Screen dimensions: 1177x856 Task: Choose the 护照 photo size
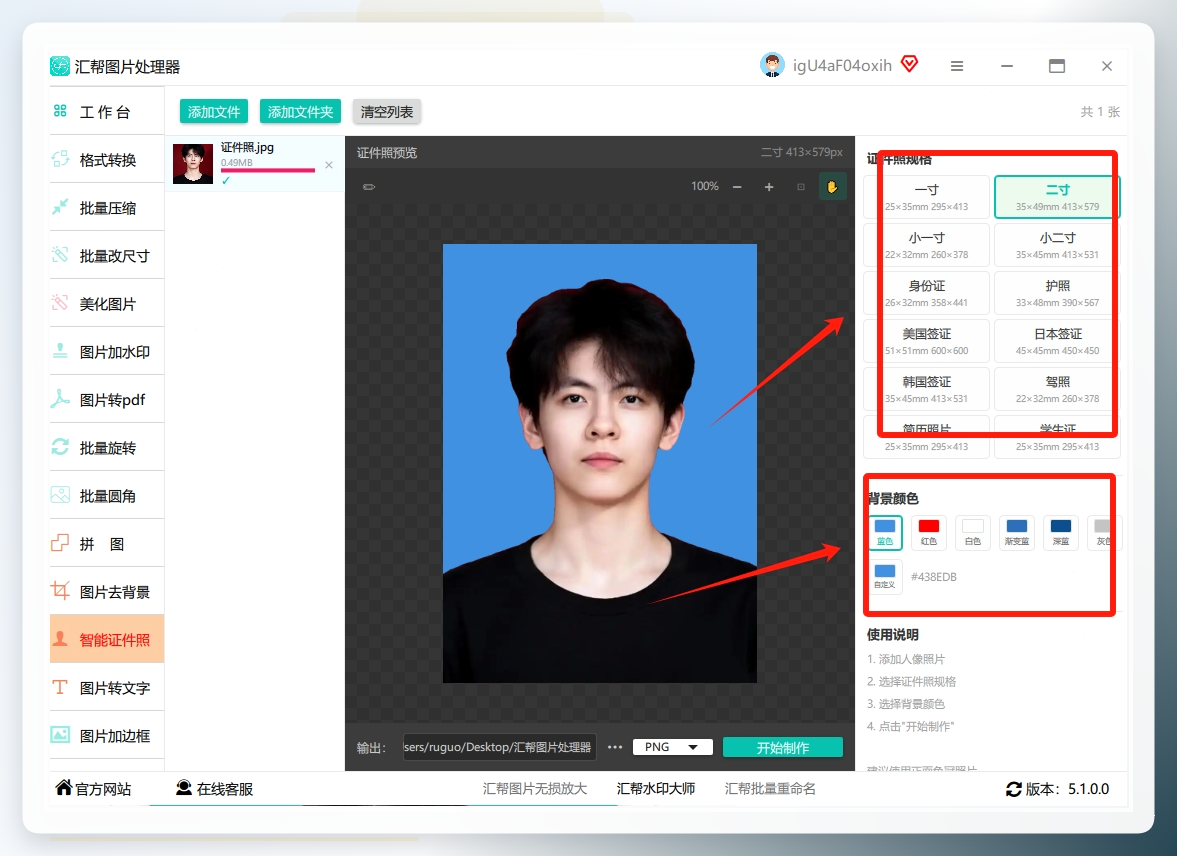click(x=1057, y=293)
